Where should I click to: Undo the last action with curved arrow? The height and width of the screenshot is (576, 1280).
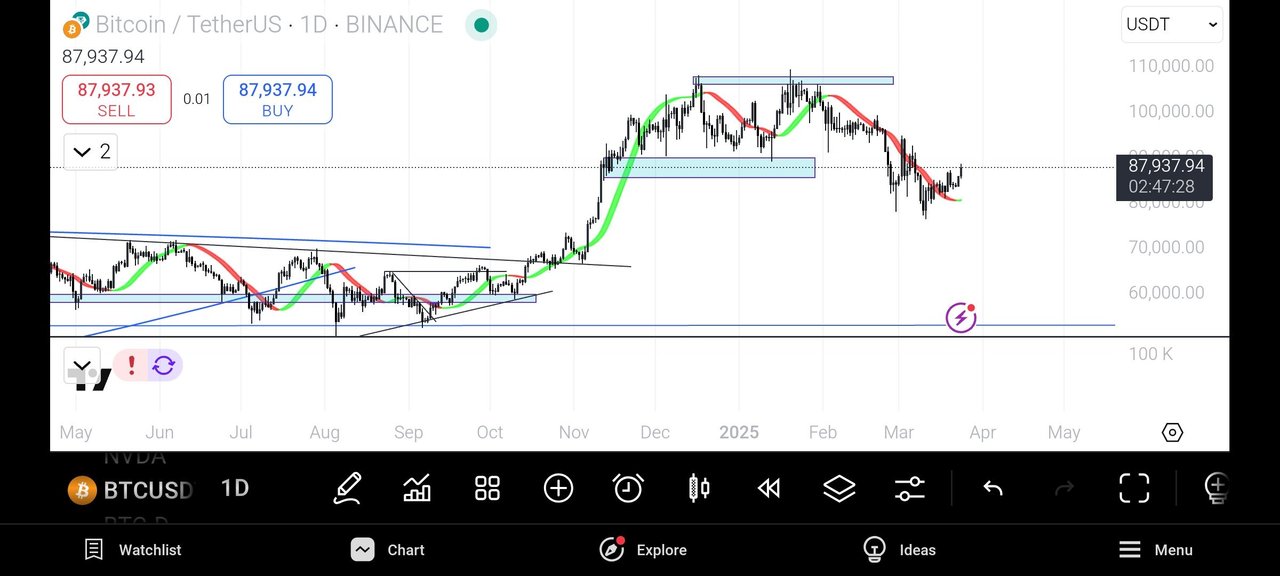click(993, 488)
